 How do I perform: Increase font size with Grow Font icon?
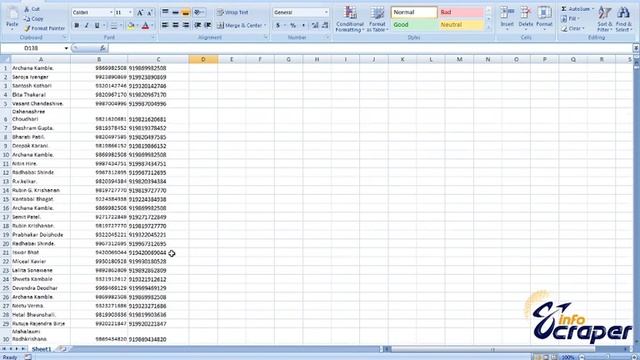click(140, 13)
